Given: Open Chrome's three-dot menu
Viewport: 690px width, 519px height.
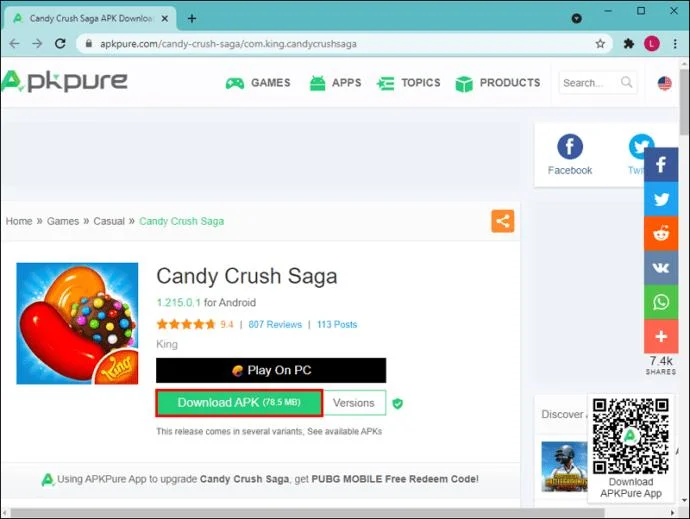Looking at the screenshot, I should tap(675, 44).
